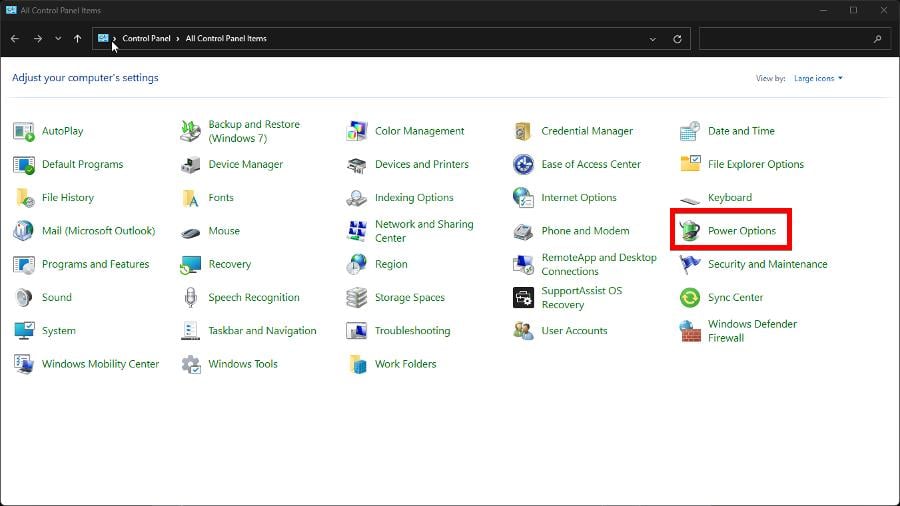Screen dimensions: 900x506
Task: Open the Power Options icon
Action: click(690, 231)
